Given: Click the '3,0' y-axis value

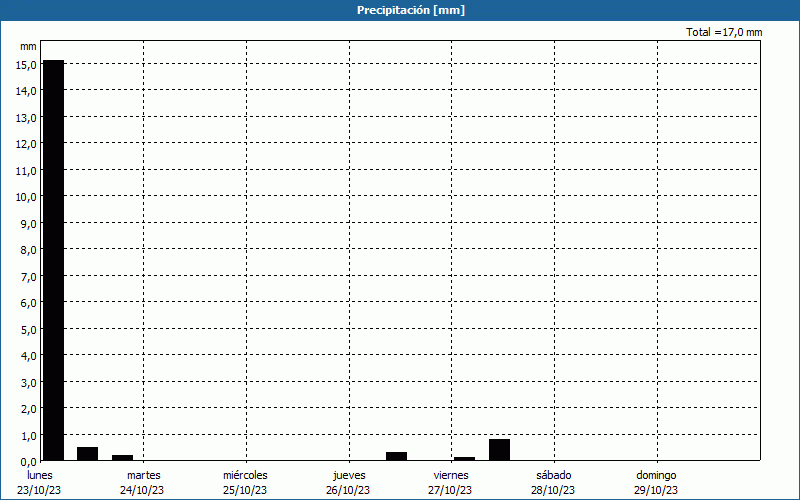Looking at the screenshot, I should click(28, 382).
